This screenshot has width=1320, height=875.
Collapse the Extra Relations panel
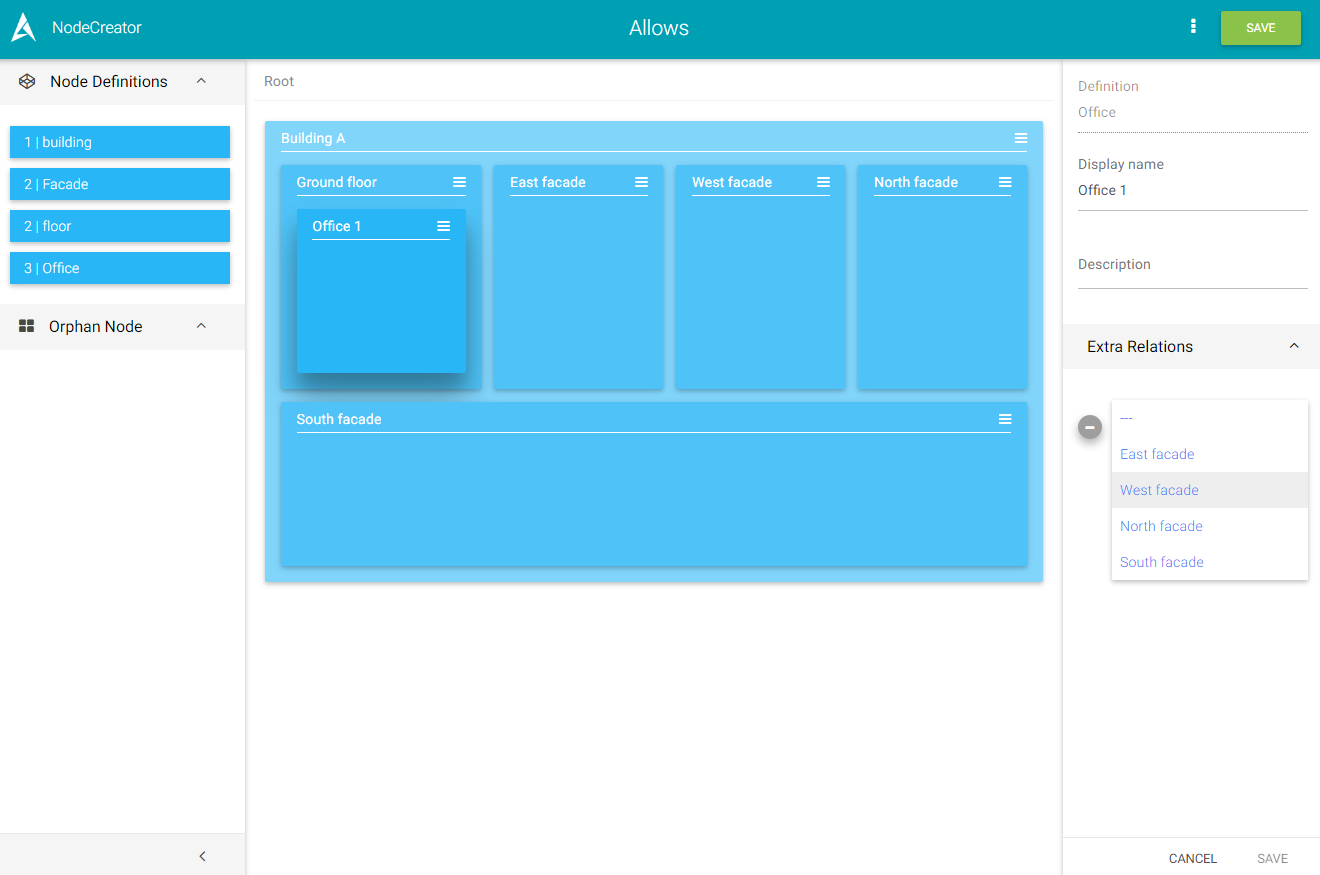pos(1294,346)
